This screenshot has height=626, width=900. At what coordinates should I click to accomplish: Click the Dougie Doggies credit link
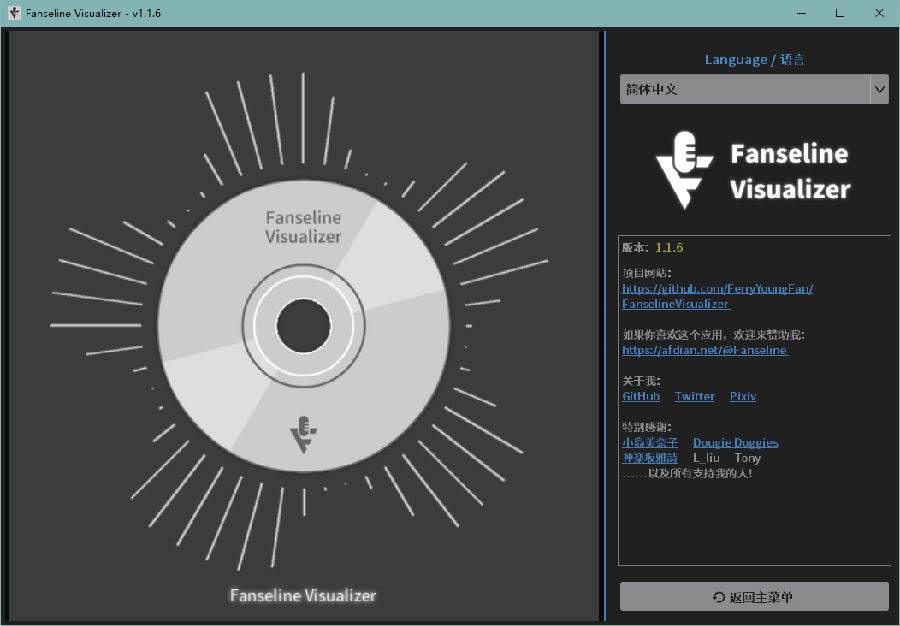pyautogui.click(x=735, y=442)
